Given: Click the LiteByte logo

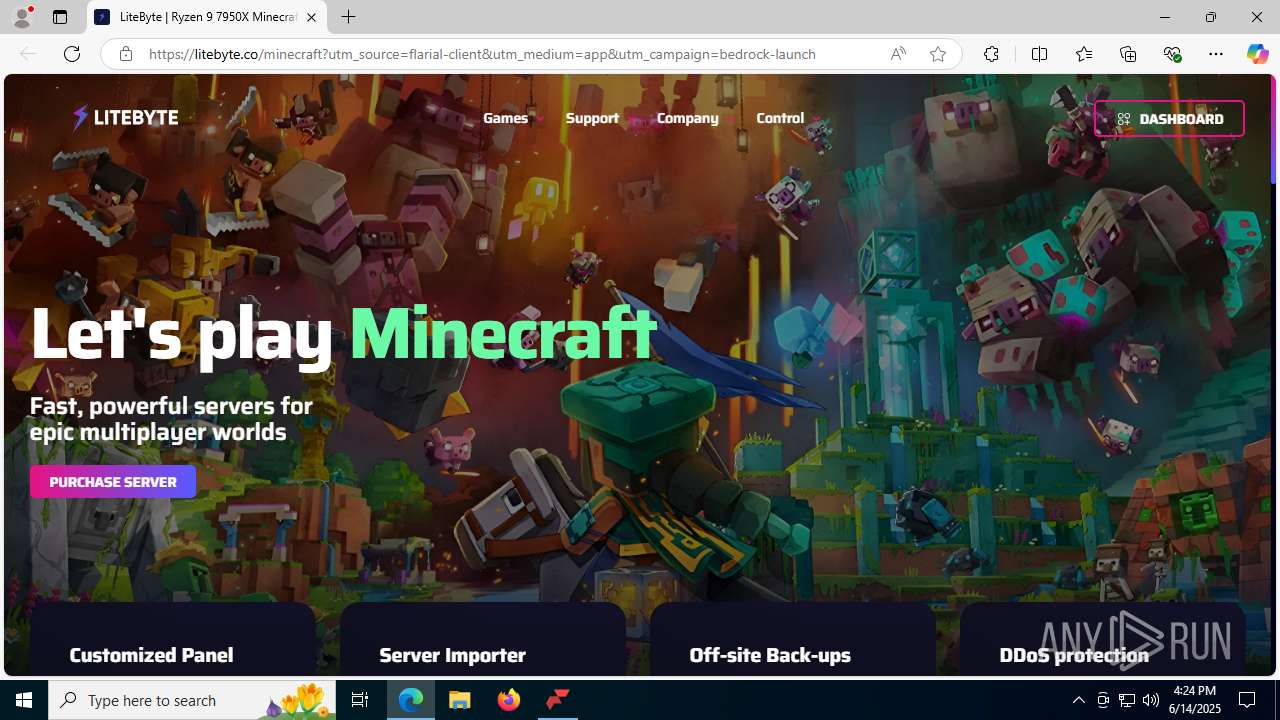Looking at the screenshot, I should 125,118.
